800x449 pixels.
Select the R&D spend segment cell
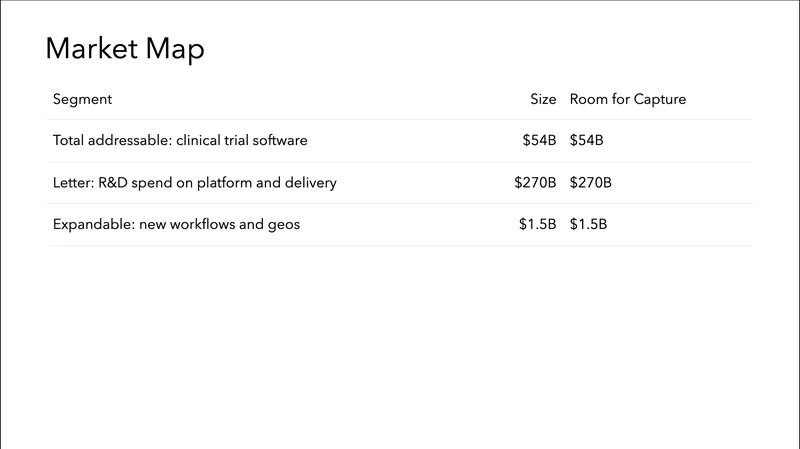pyautogui.click(x=195, y=183)
